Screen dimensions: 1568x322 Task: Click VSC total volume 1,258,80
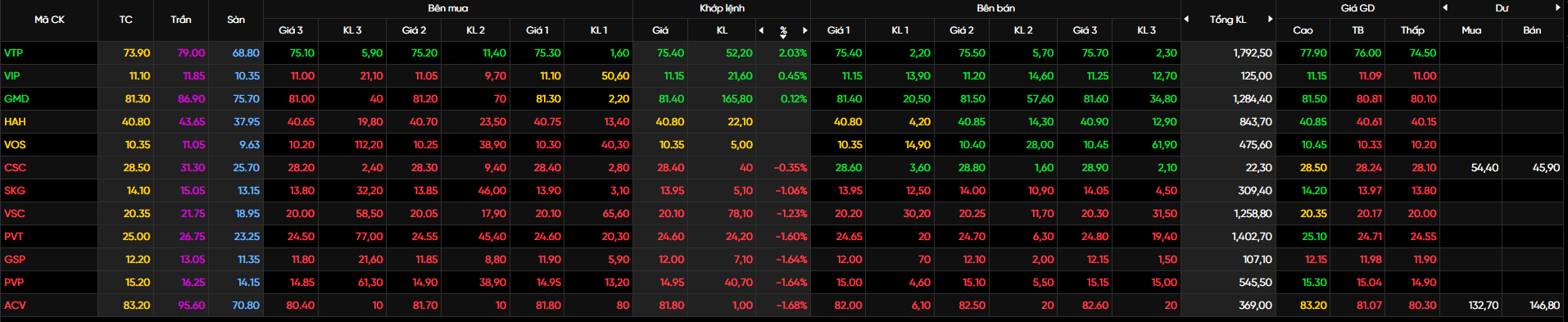pos(1252,214)
